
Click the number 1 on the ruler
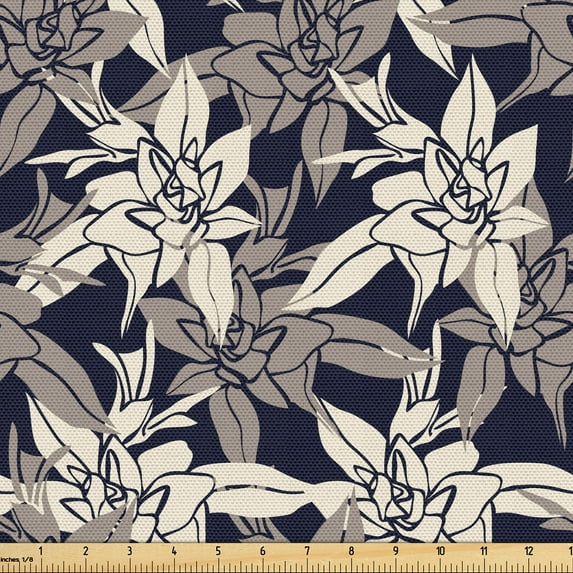click(41, 551)
